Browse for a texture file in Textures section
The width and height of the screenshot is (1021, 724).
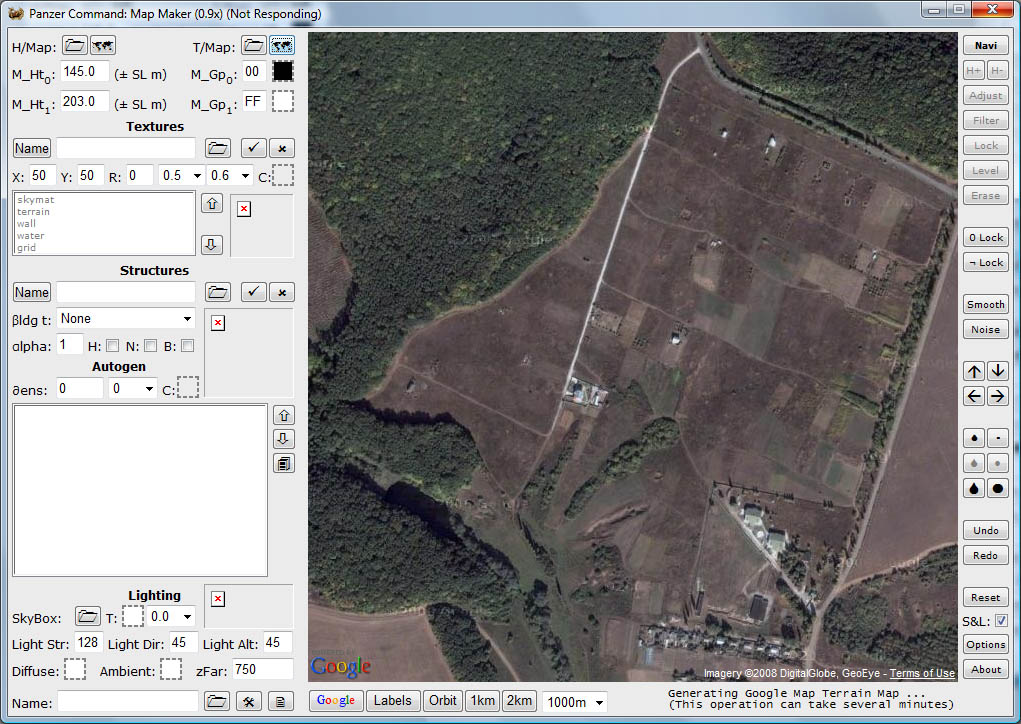pyautogui.click(x=217, y=148)
